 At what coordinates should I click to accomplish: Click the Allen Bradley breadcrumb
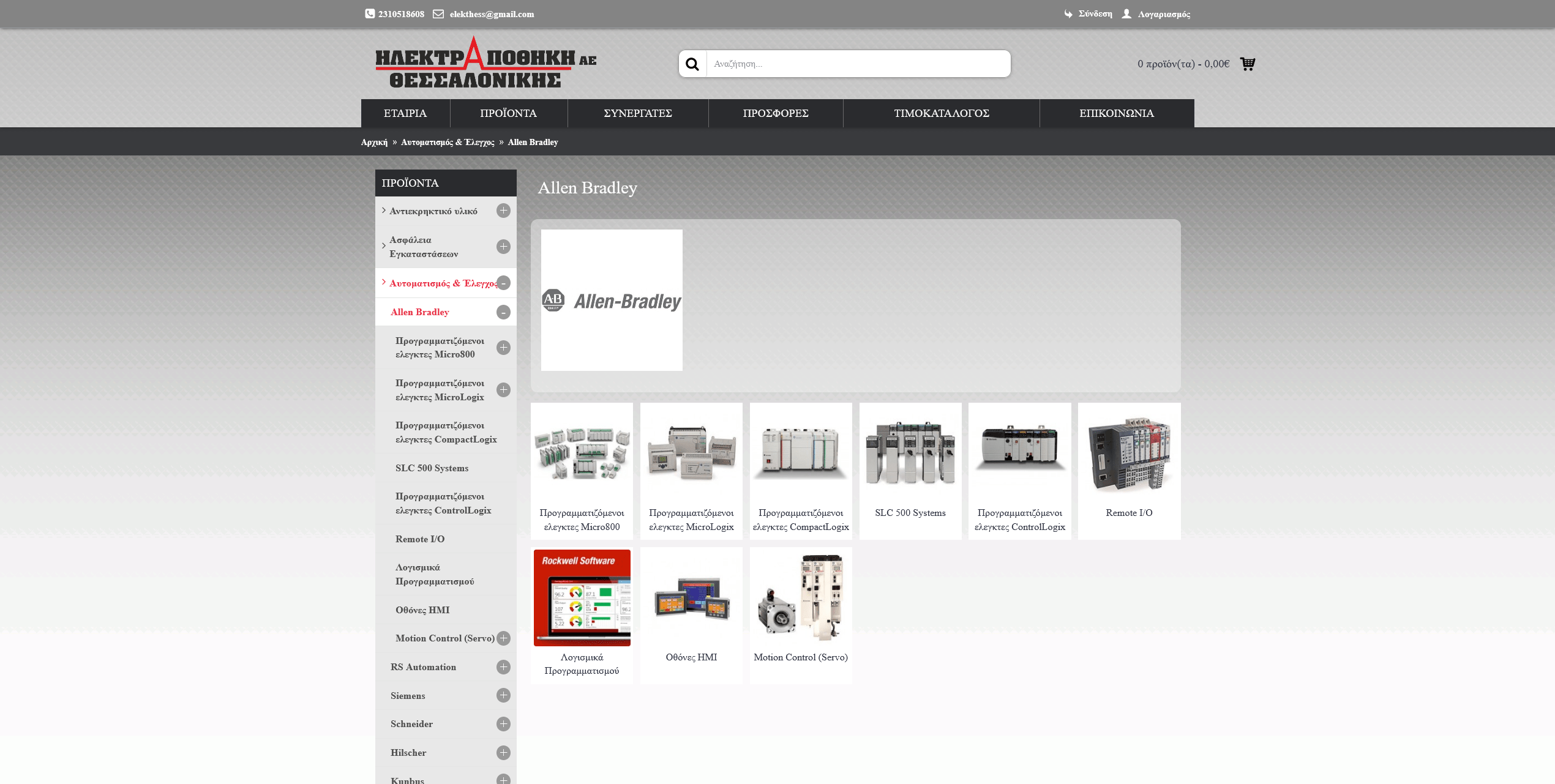[x=533, y=142]
